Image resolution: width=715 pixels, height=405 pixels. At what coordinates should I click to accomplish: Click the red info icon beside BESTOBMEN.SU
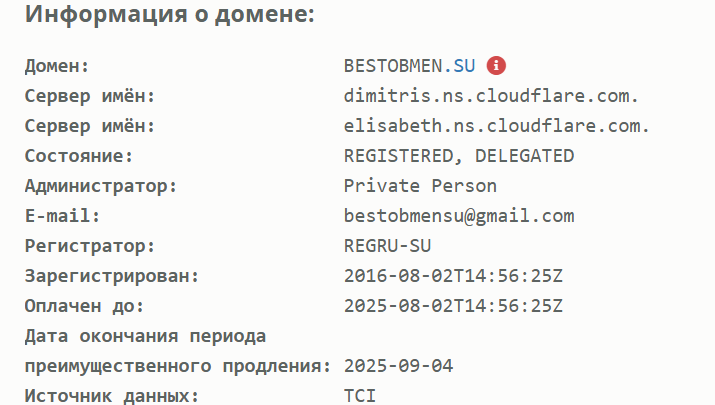(x=496, y=66)
